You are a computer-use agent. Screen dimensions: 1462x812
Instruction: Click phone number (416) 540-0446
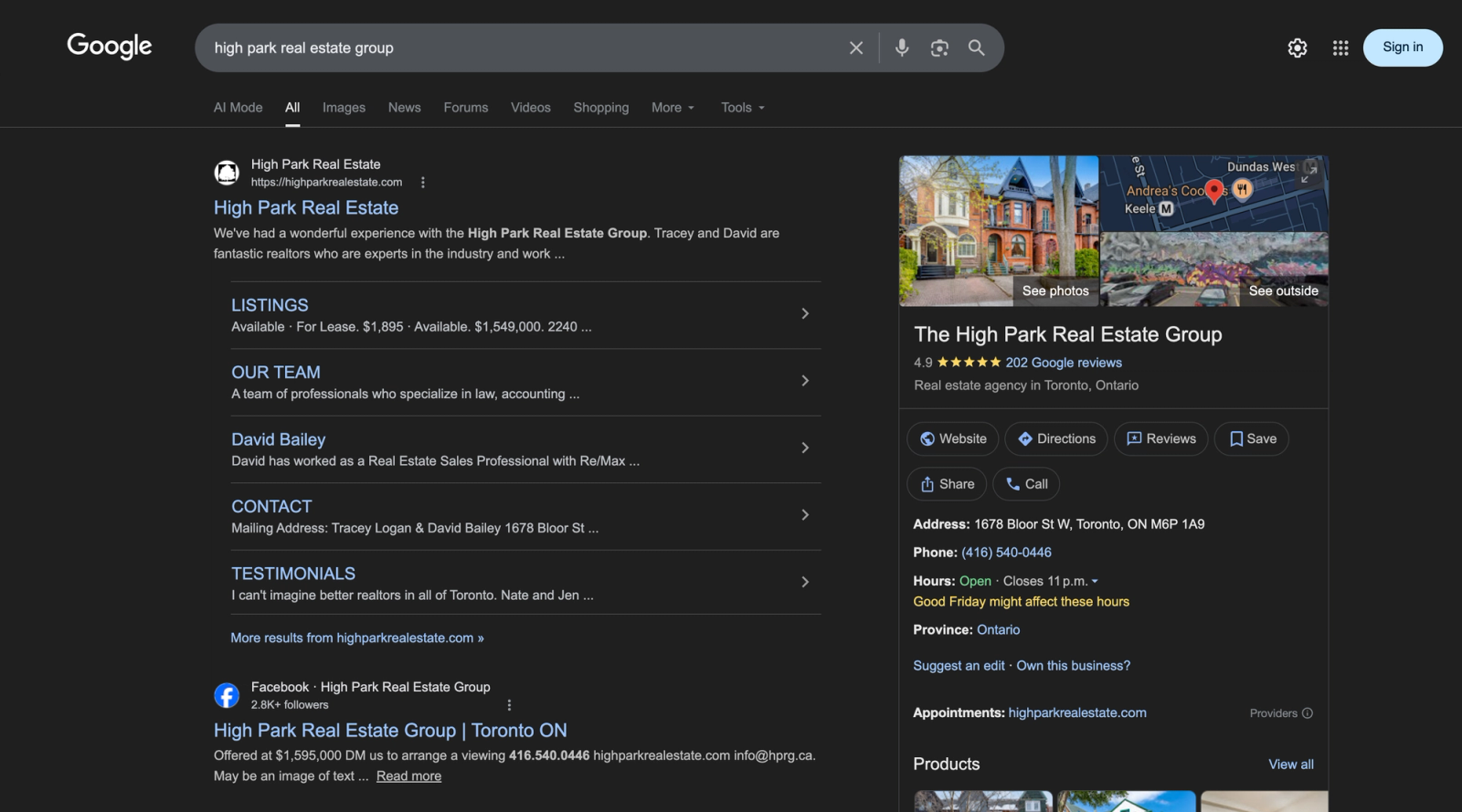pyautogui.click(x=1006, y=553)
